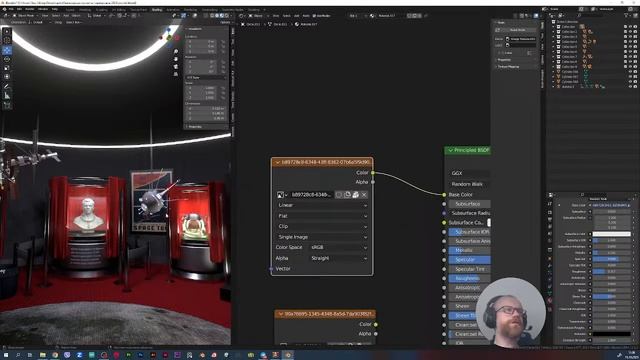Collapse the upper image texture node header arrow
Image resolution: width=640 pixels, height=360 pixels.
click(278, 162)
